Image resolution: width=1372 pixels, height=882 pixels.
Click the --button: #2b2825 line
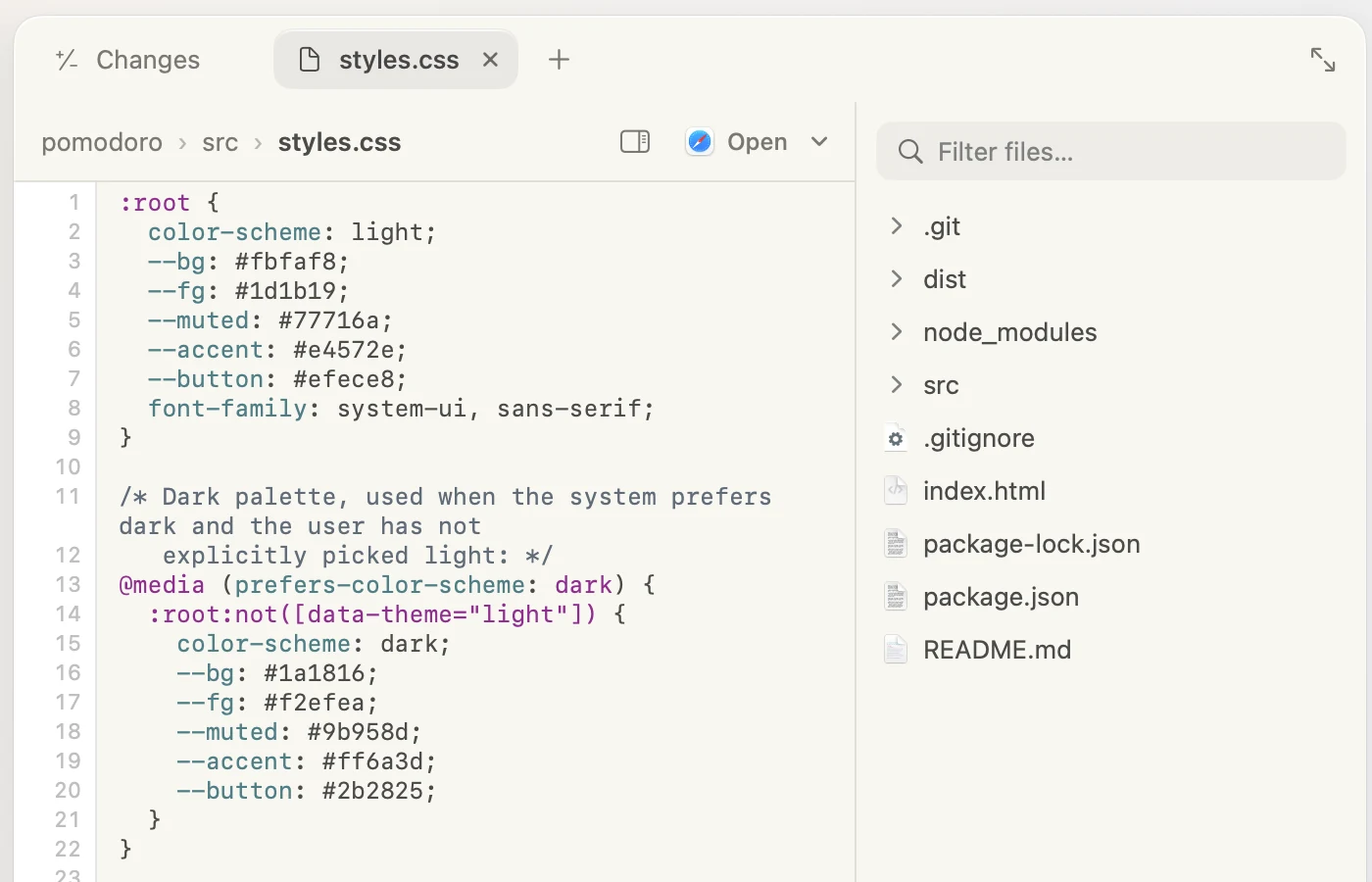(x=307, y=791)
